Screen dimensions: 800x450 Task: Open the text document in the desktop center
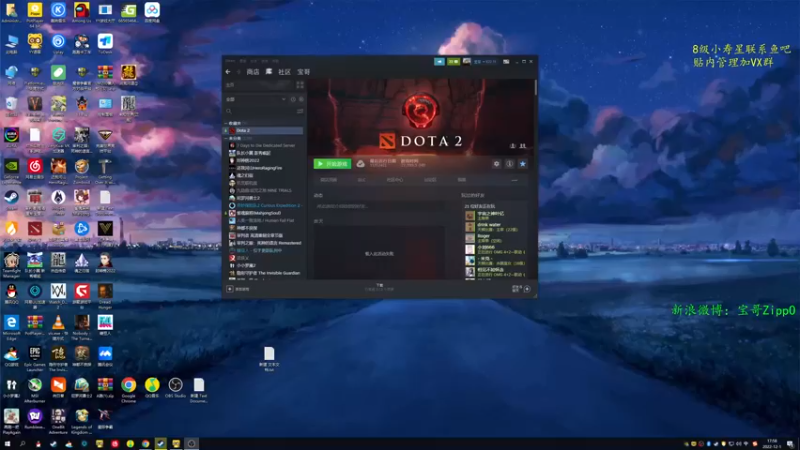click(269, 359)
